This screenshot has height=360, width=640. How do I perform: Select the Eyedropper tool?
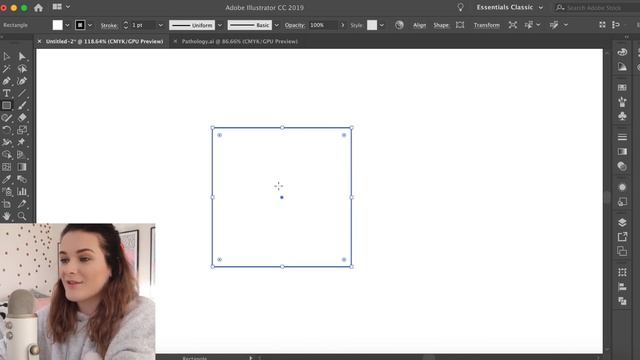point(7,179)
